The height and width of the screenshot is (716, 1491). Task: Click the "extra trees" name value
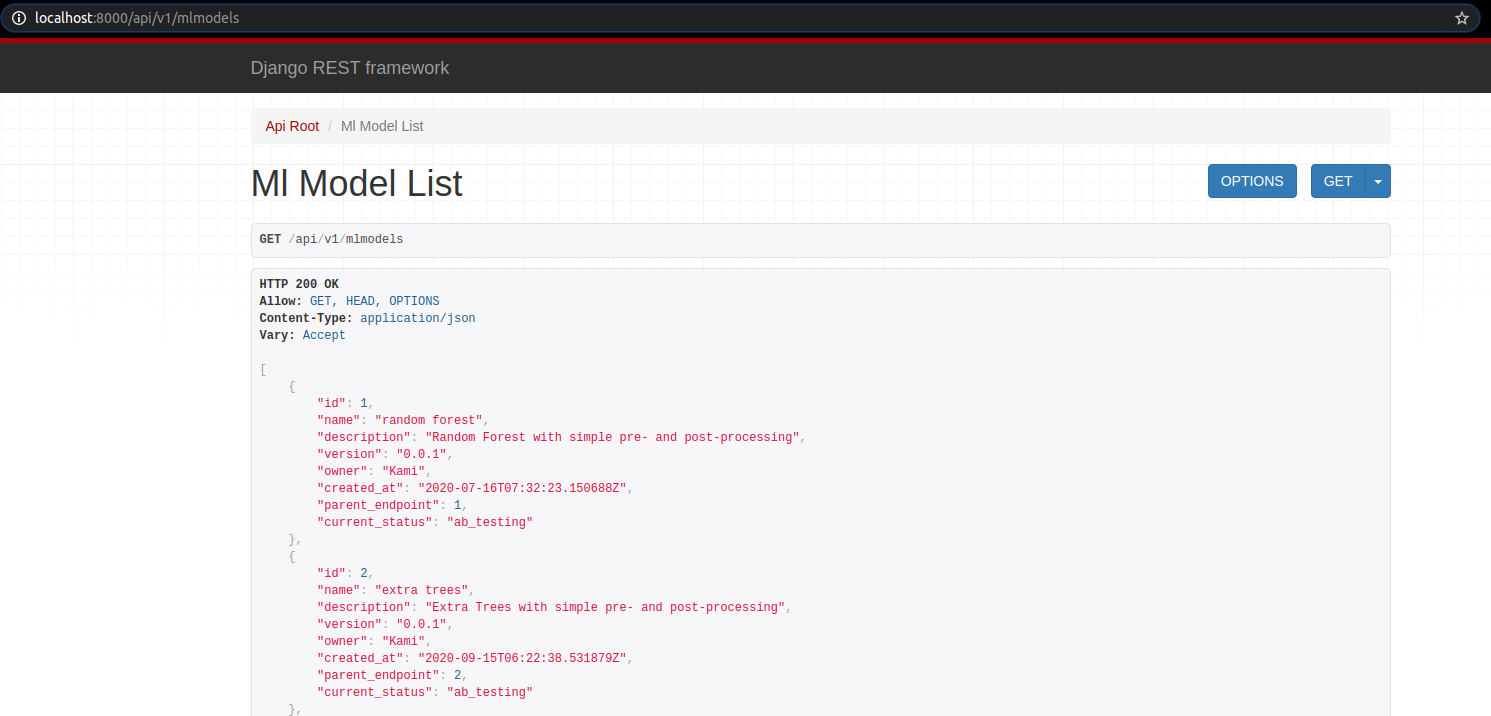click(422, 590)
